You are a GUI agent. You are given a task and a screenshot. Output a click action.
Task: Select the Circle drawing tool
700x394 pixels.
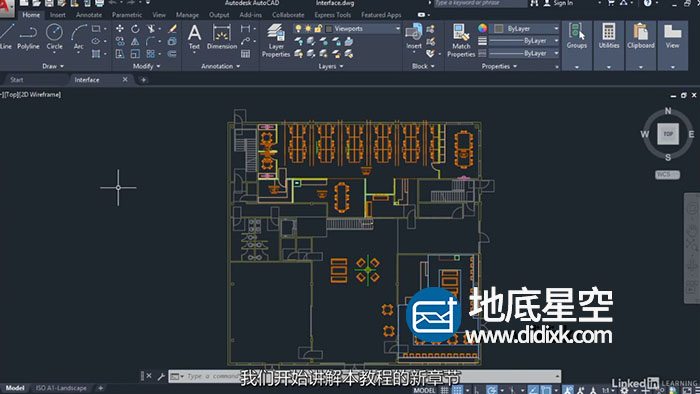click(x=54, y=37)
